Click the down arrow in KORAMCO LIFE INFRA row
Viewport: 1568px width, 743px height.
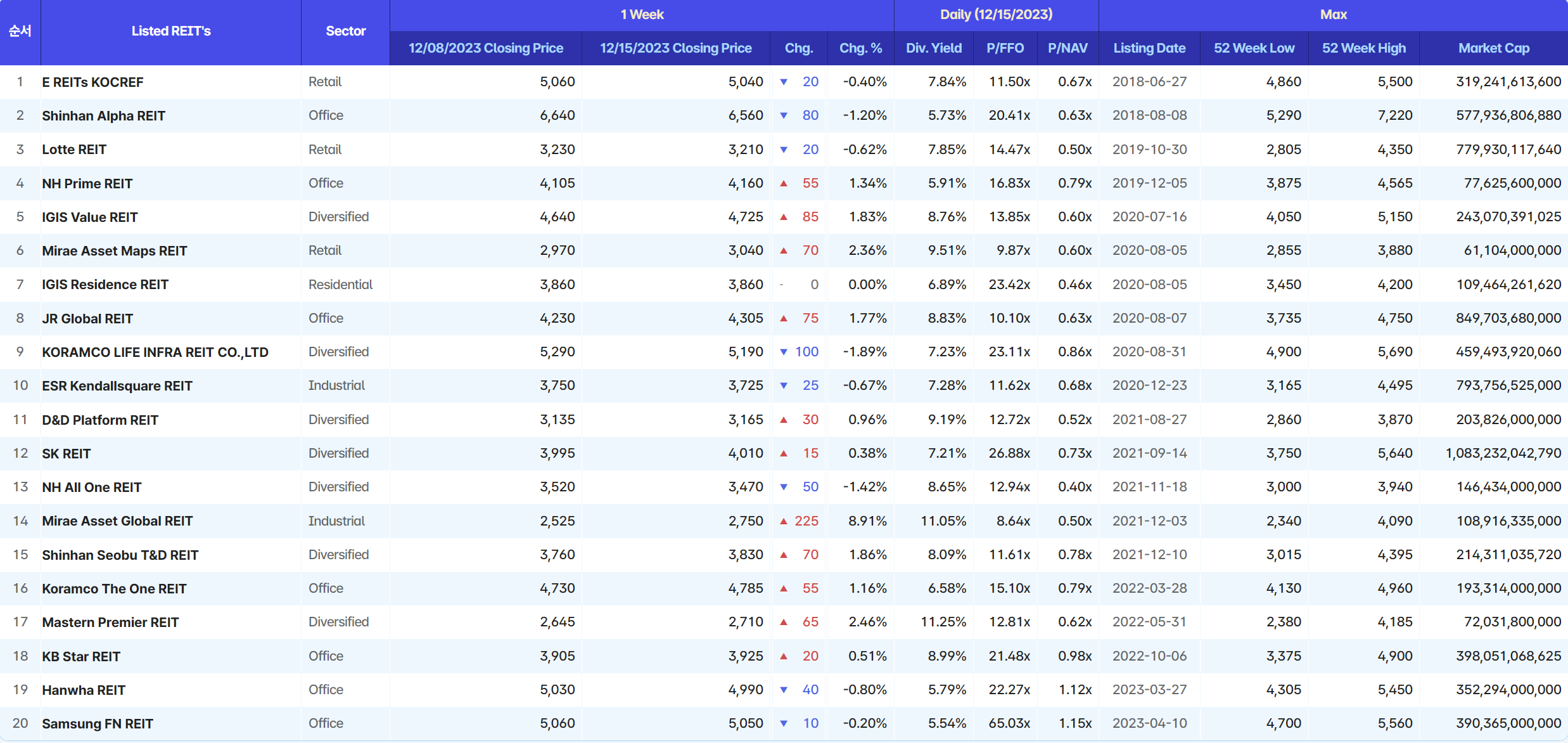[x=784, y=352]
